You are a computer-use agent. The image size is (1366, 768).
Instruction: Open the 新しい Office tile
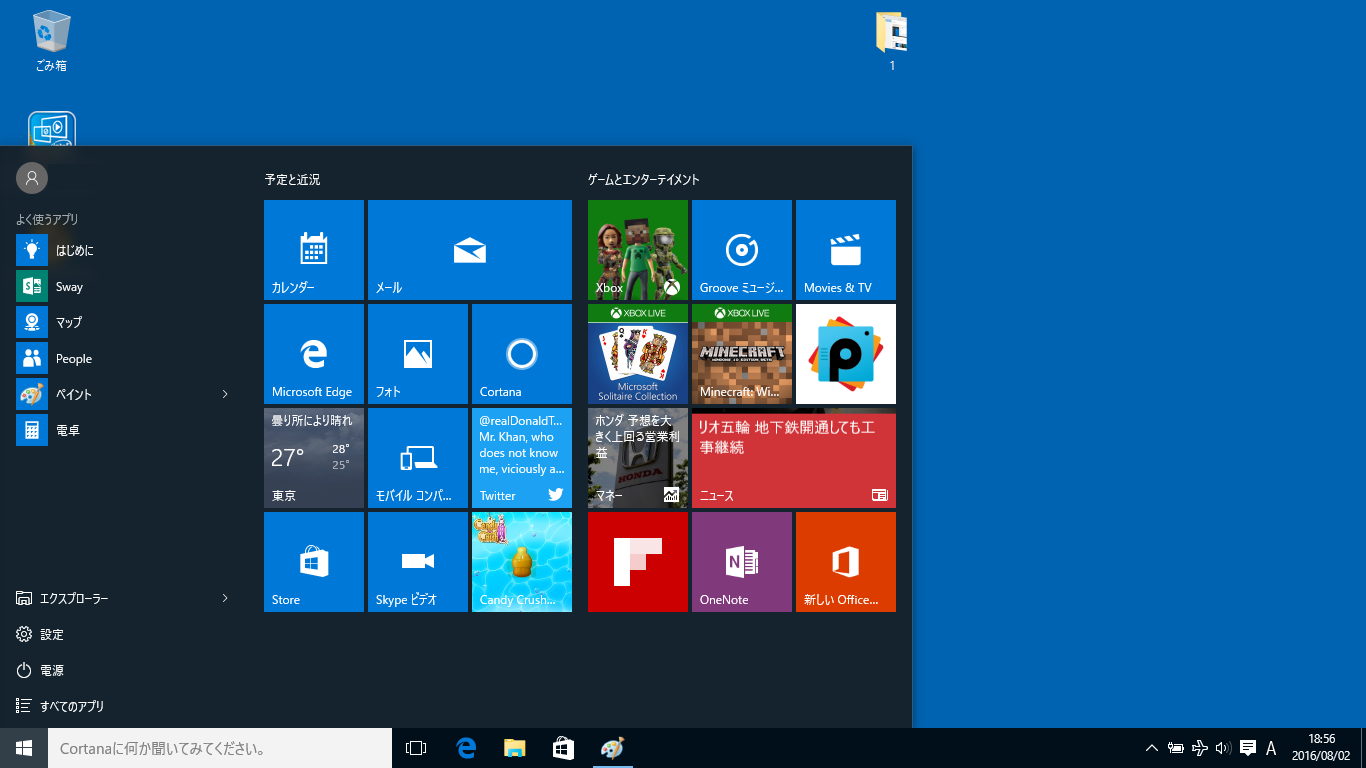pyautogui.click(x=846, y=562)
